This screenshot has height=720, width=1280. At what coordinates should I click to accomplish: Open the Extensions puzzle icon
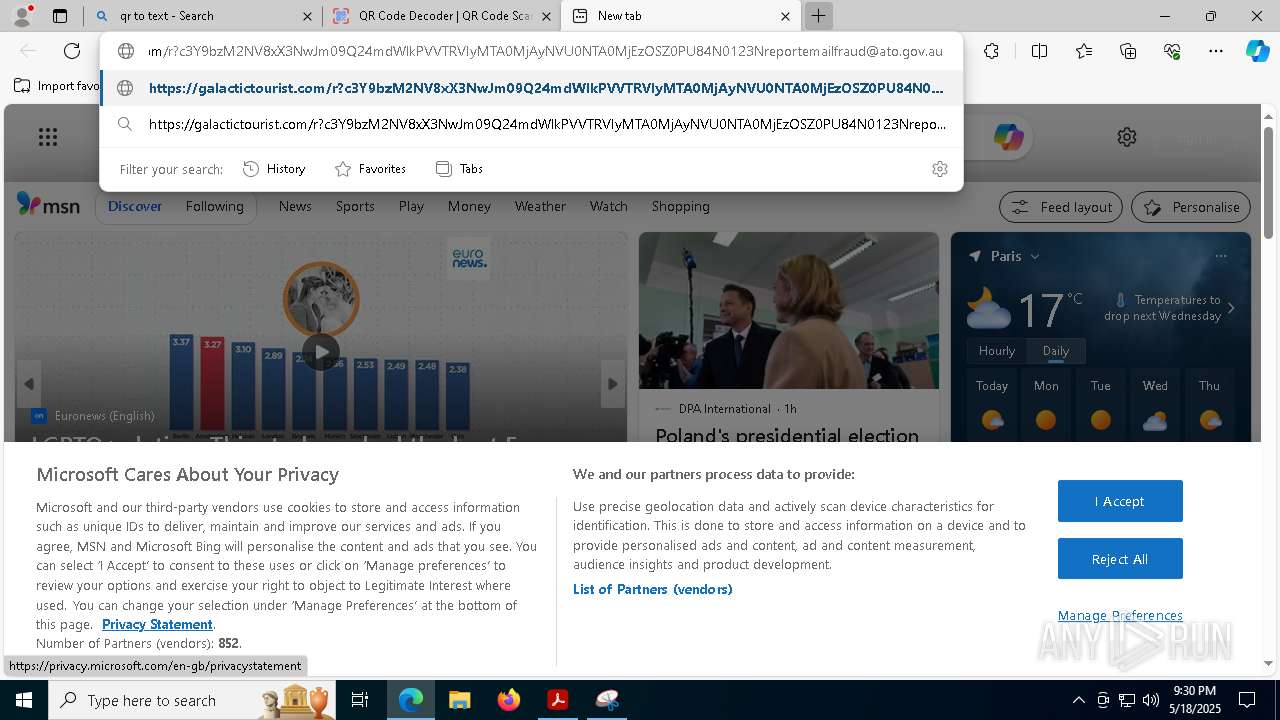(x=991, y=51)
